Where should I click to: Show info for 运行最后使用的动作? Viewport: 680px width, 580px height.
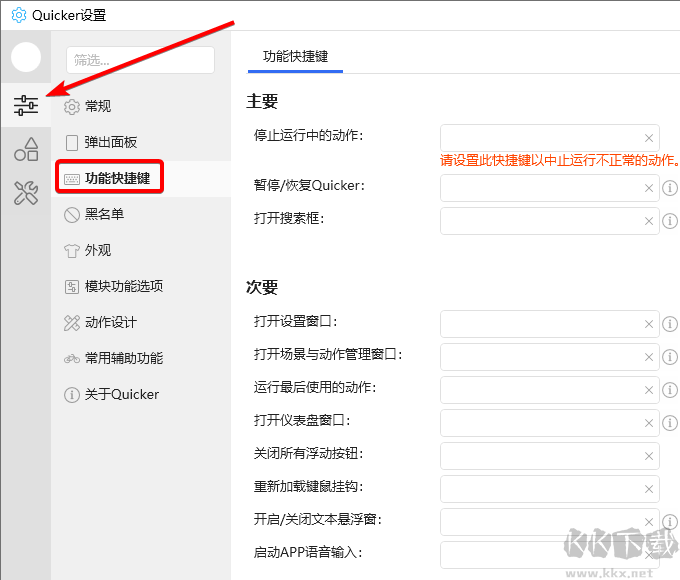[x=670, y=390]
